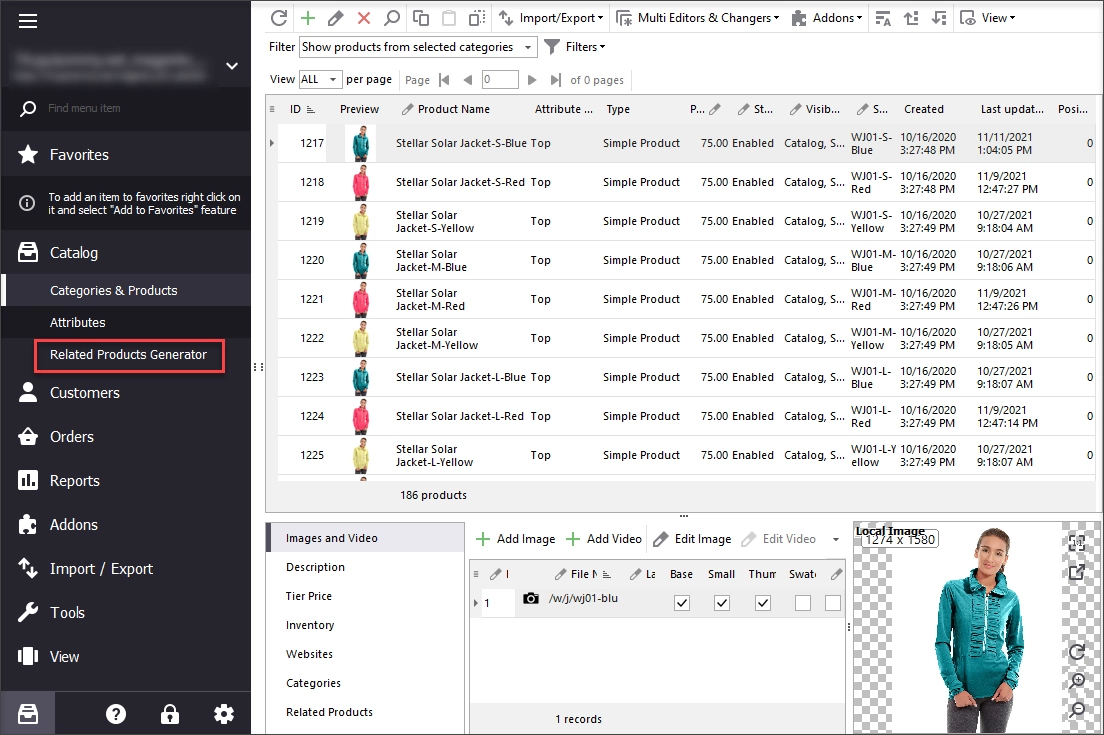Open Favorites in sidebar

[x=79, y=155]
